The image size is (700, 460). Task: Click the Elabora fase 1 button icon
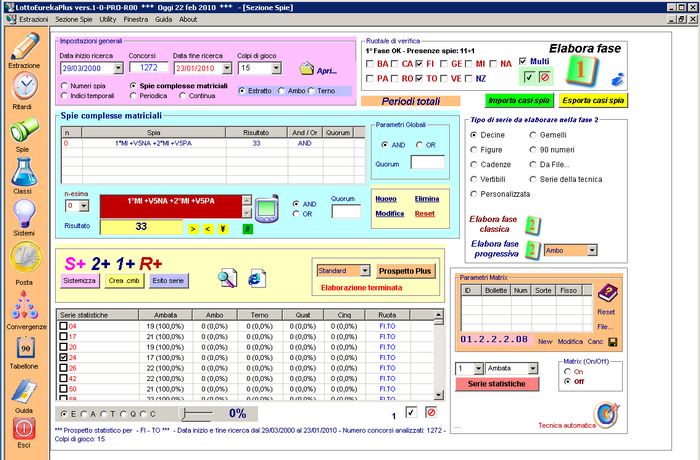pyautogui.click(x=581, y=71)
